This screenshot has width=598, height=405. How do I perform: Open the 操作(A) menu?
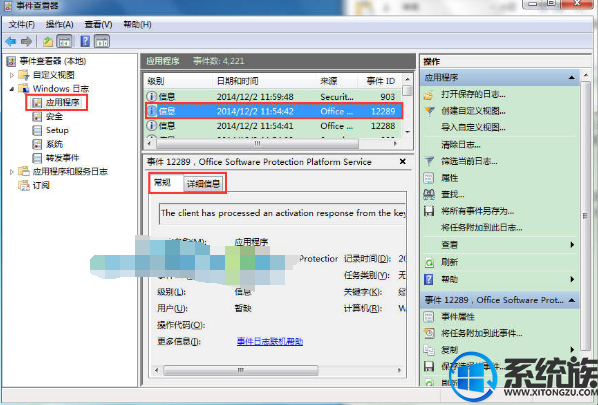[59, 24]
